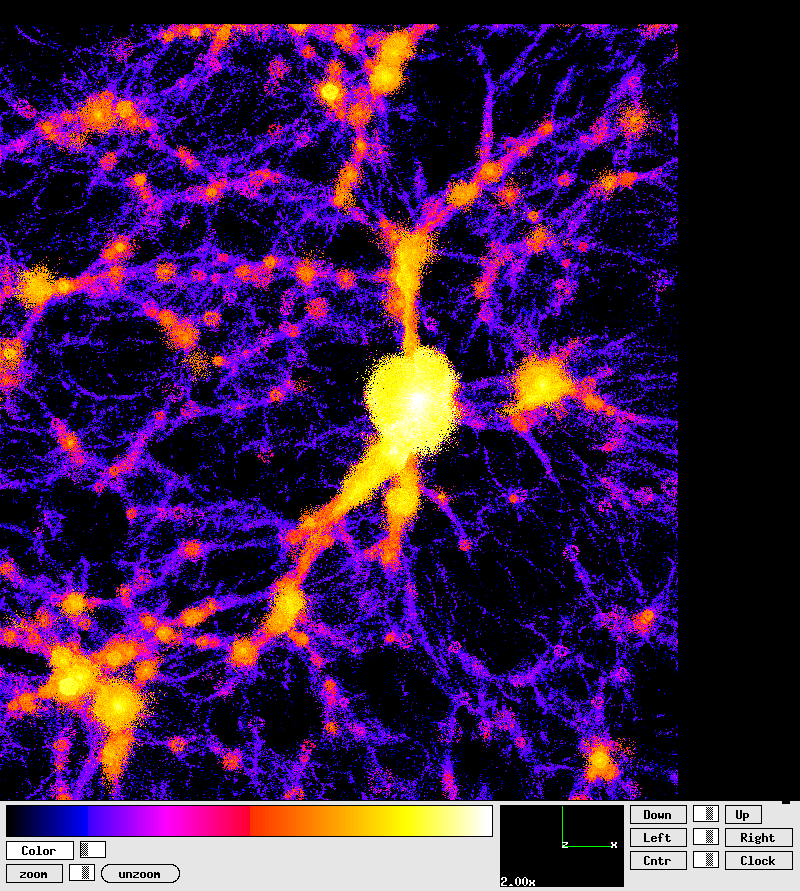This screenshot has height=891, width=800.
Task: Click the unzoom button
Action: tap(140, 874)
